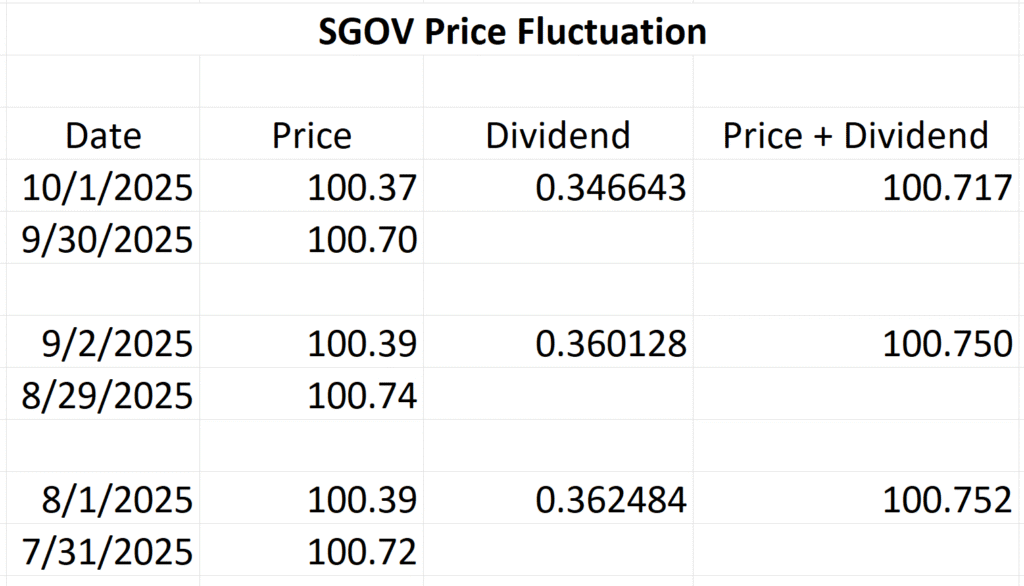The image size is (1024, 586).
Task: Select the total cell showing 100.752
Action: pos(947,499)
